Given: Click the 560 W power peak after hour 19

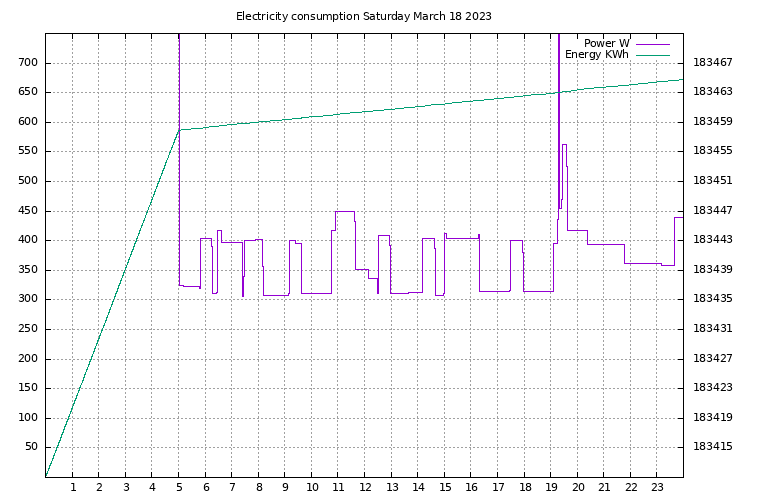Looking at the screenshot, I should [x=564, y=144].
